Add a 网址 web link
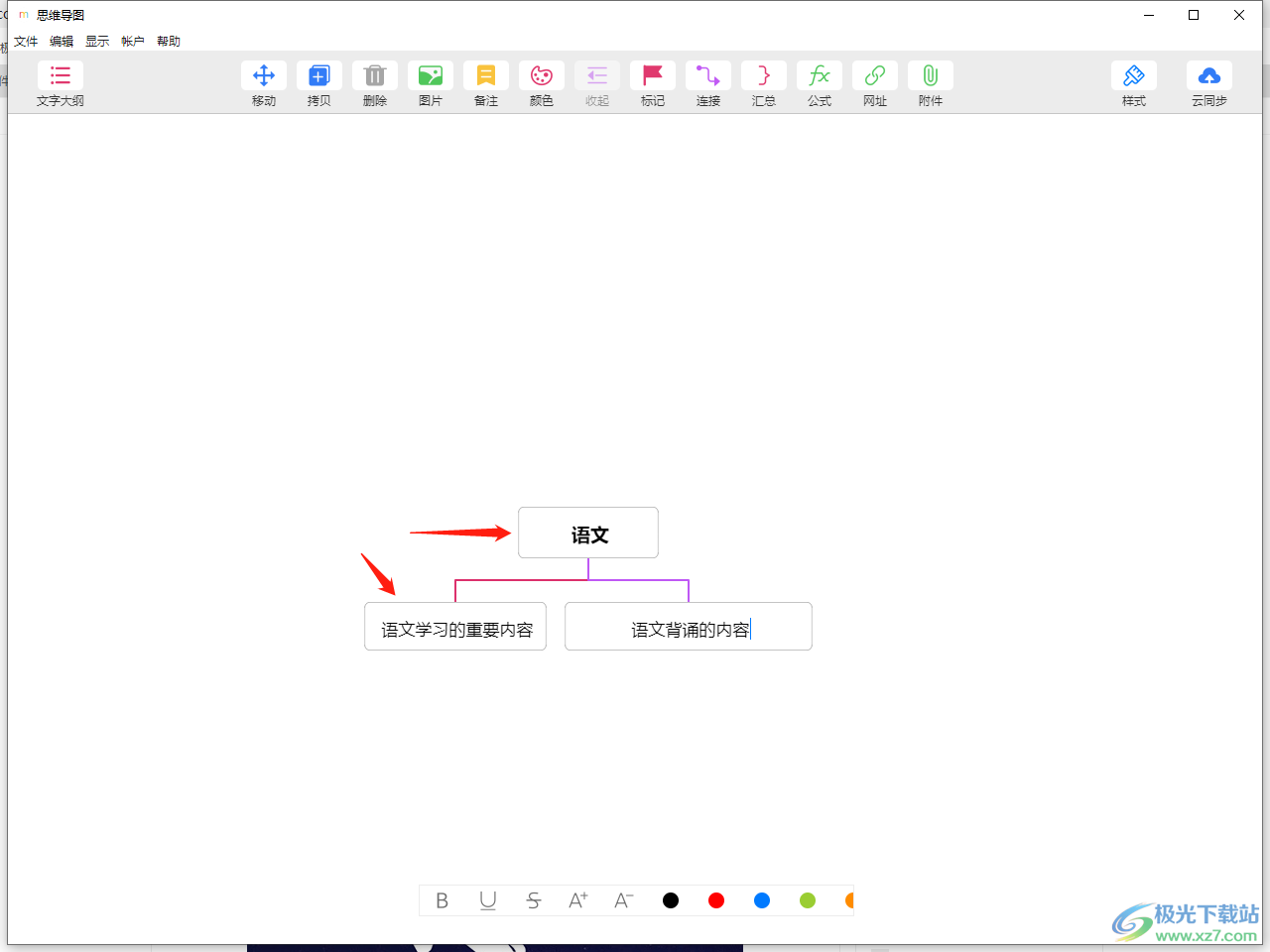Viewport: 1270px width, 952px height. [875, 84]
